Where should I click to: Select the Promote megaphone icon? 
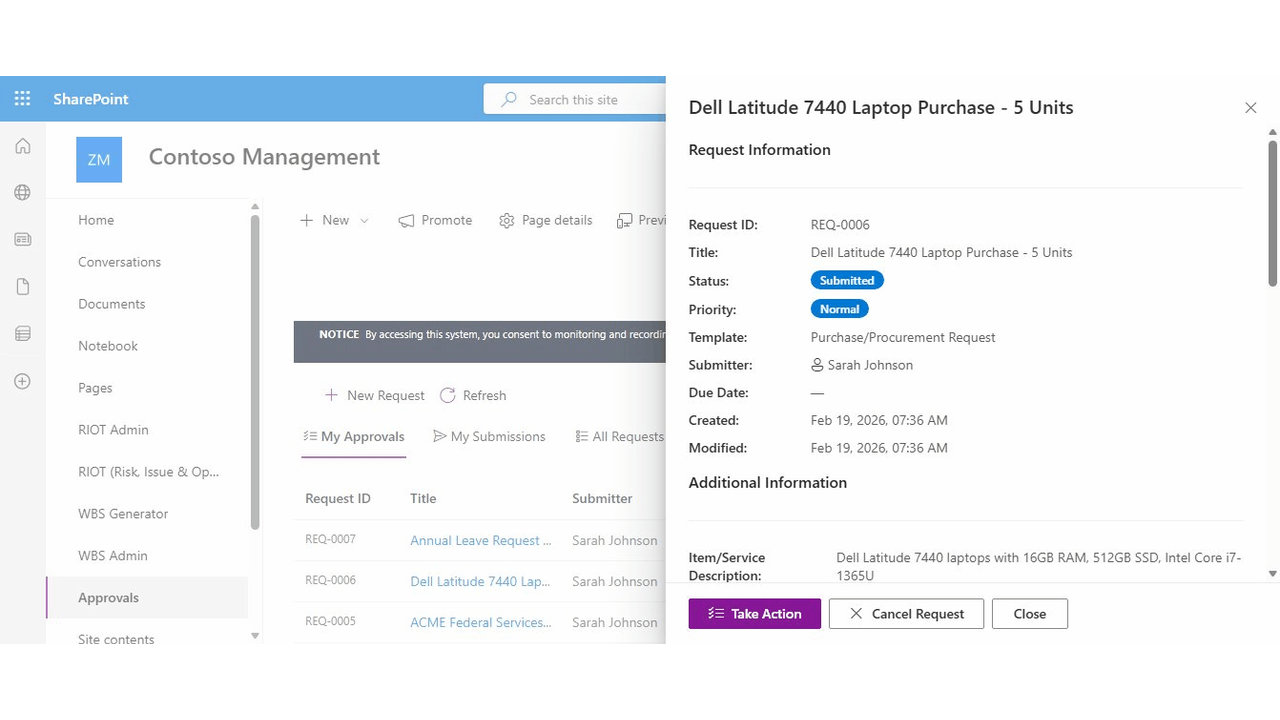(x=405, y=220)
